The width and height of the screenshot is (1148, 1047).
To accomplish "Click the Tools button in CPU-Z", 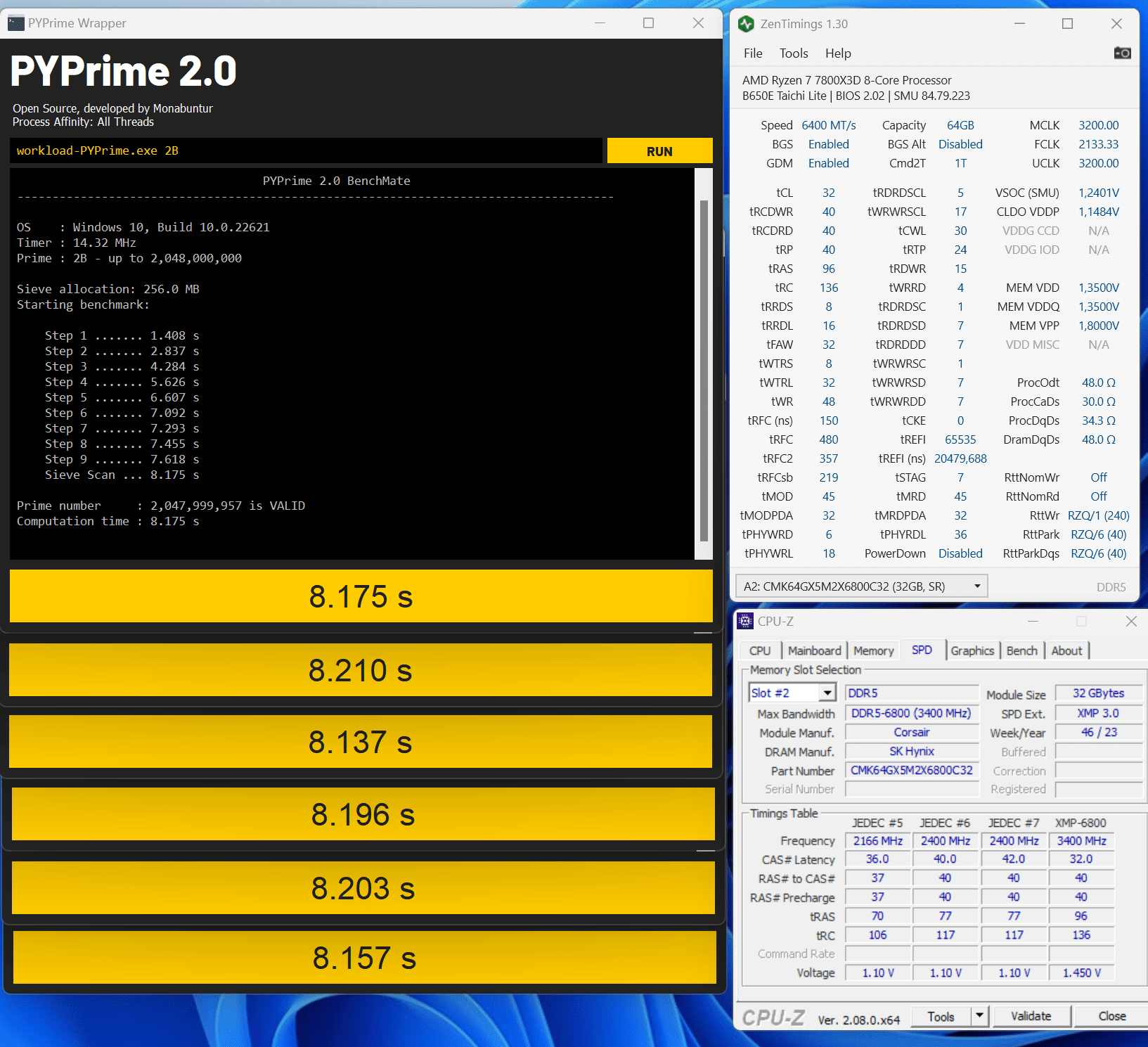I will coord(941,1016).
